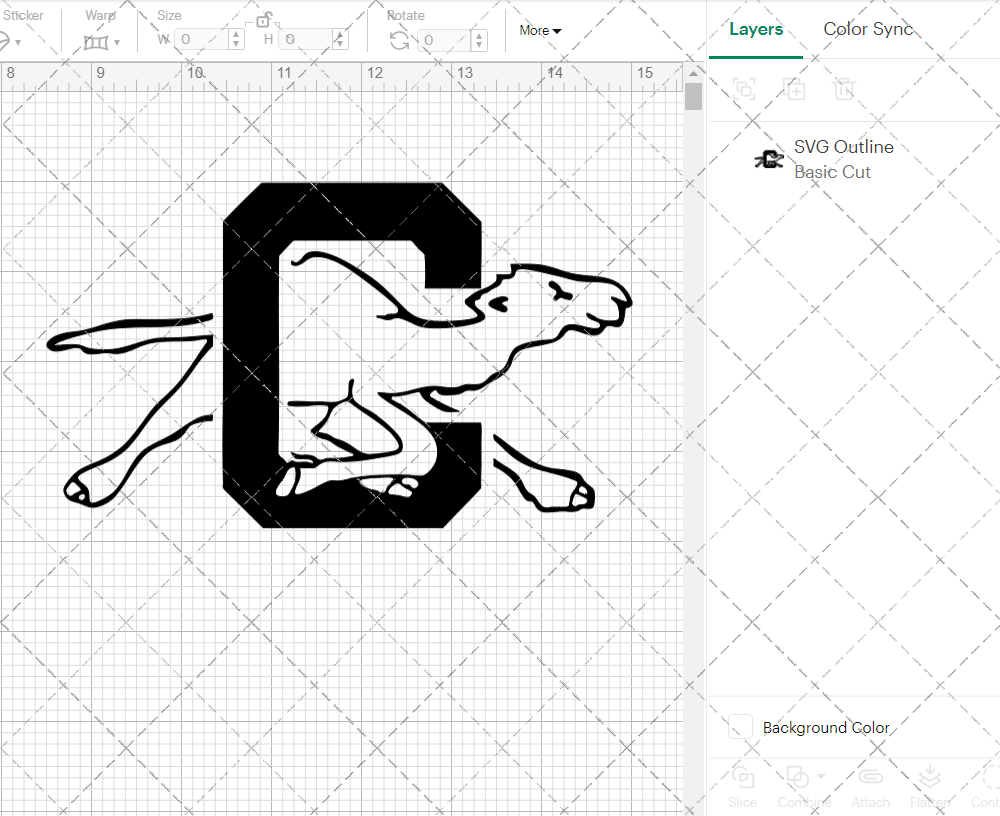Image resolution: width=1000 pixels, height=816 pixels.
Task: Click the rotation angle input field
Action: coord(443,40)
